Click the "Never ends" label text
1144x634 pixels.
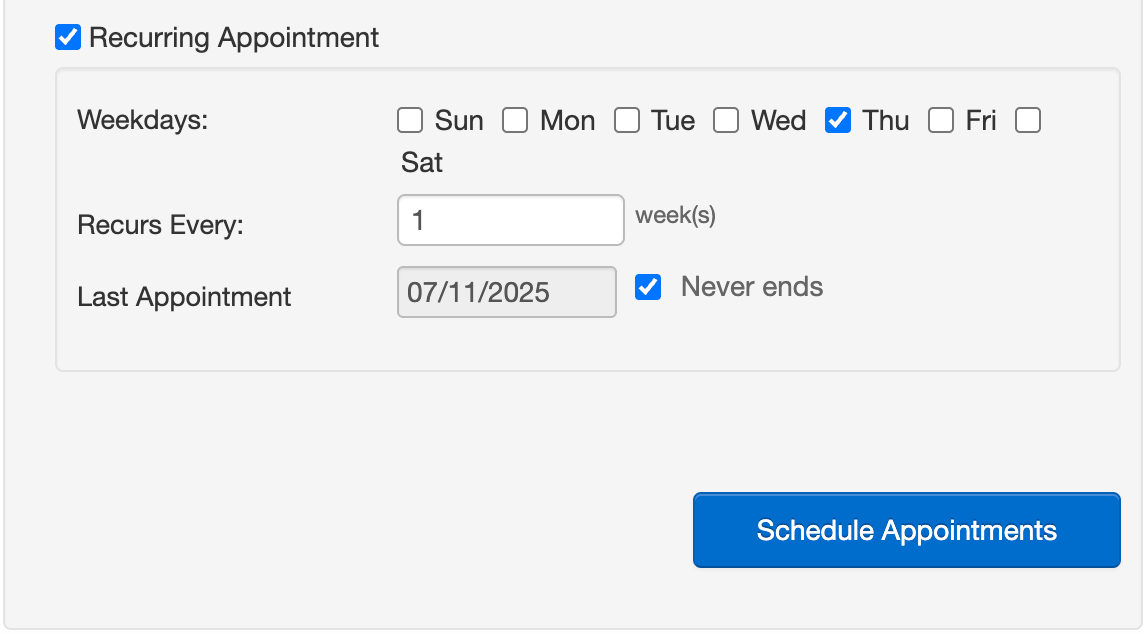(752, 288)
